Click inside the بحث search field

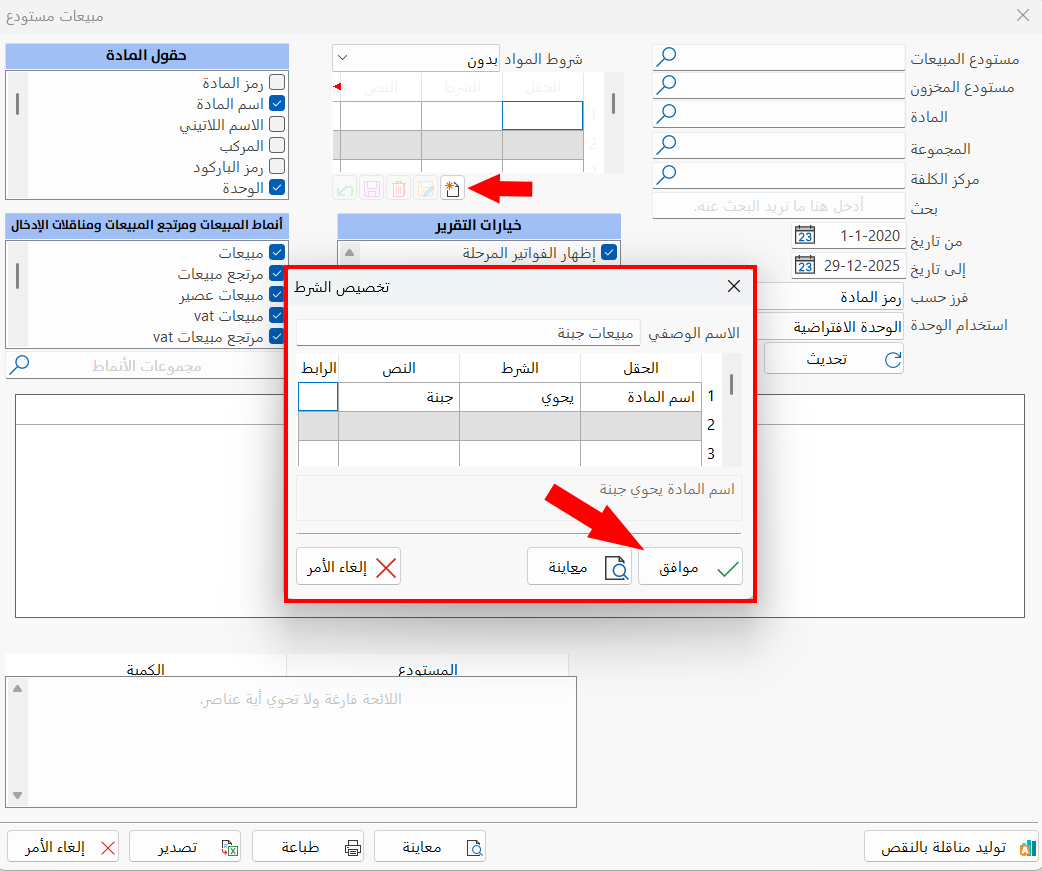780,206
